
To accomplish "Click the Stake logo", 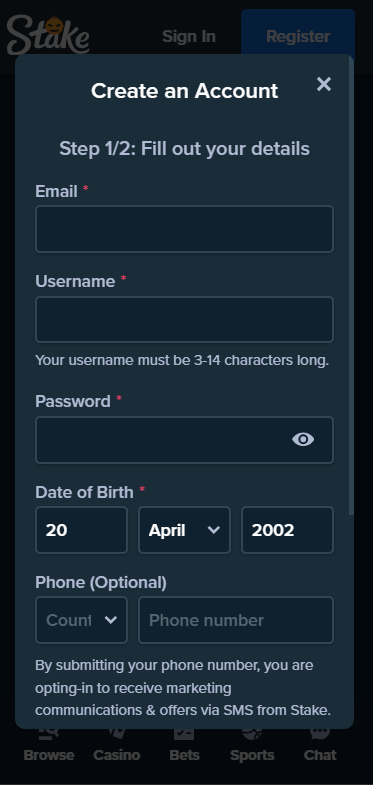I will coord(48,35).
